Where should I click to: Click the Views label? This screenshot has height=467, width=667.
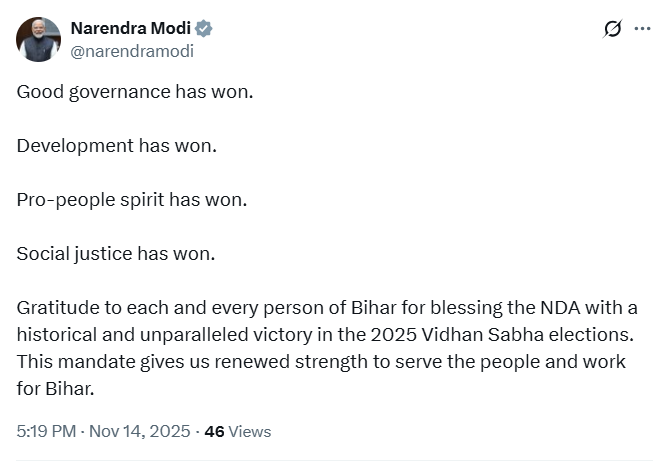coord(250,432)
